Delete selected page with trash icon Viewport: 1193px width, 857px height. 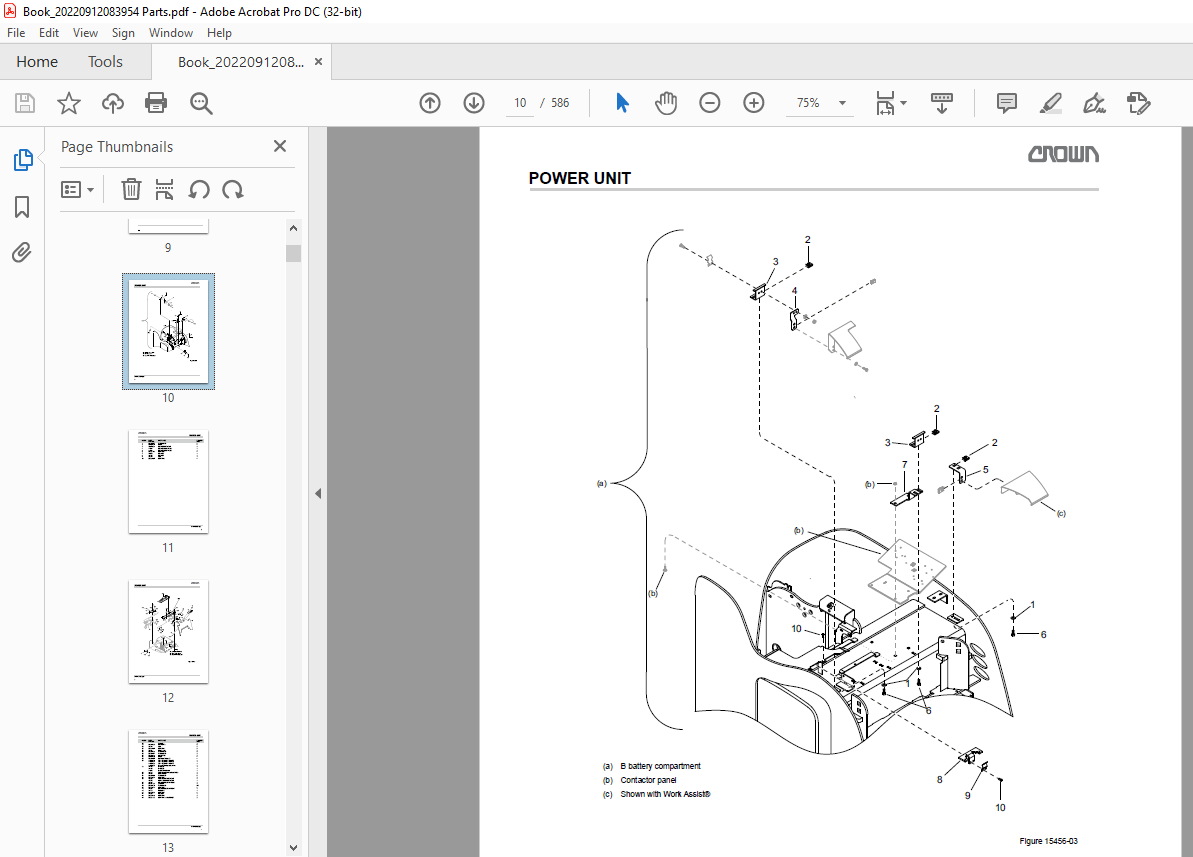coord(131,189)
